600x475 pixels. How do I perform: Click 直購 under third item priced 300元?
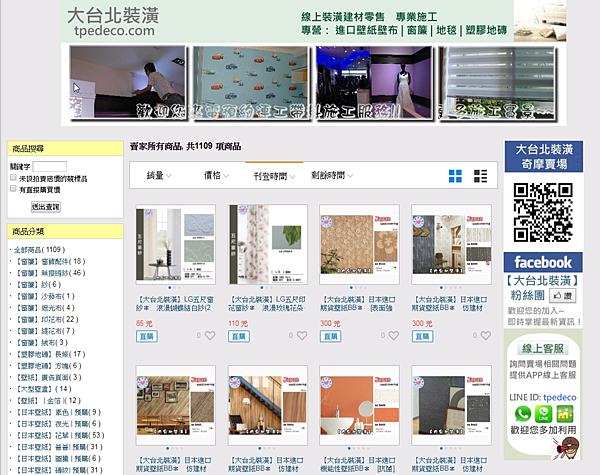tap(331, 336)
